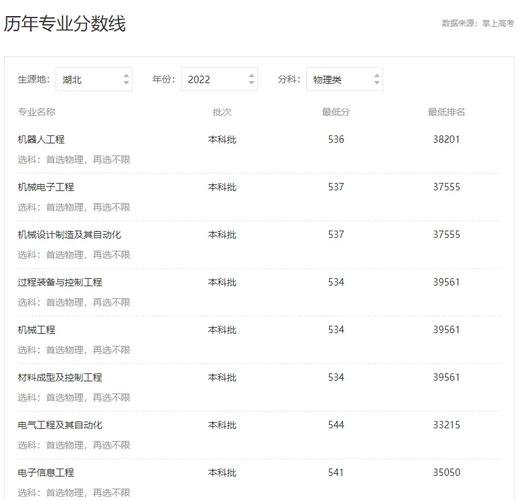Click rank 37555 in 机械设计制造及其自动化 row
The height and width of the screenshot is (500, 518).
point(446,235)
